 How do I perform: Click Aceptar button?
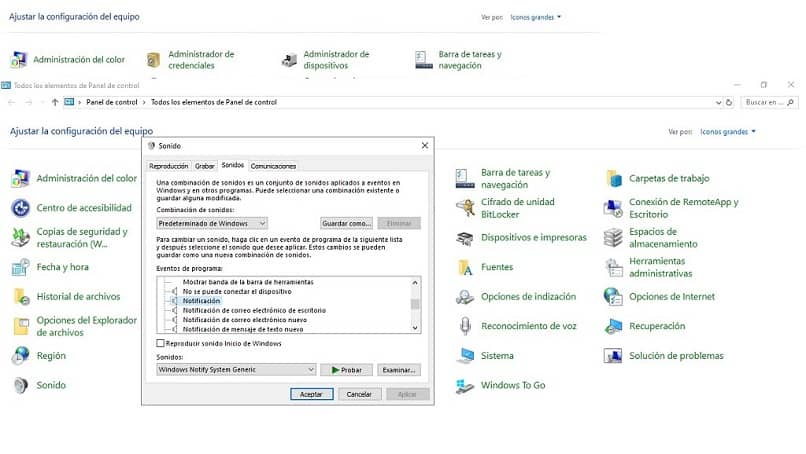tap(312, 394)
